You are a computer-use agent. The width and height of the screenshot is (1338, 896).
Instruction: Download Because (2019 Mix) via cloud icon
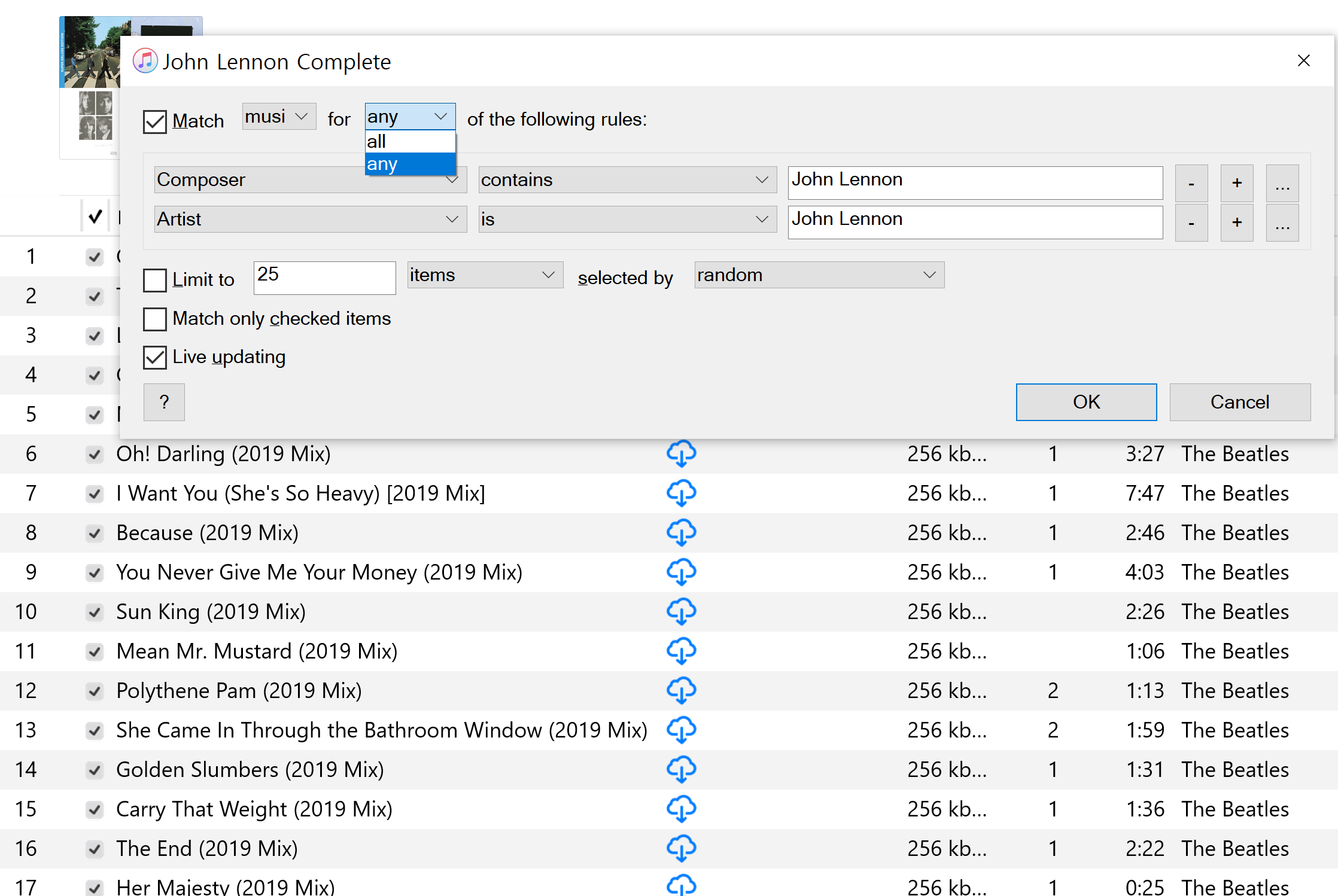681,533
